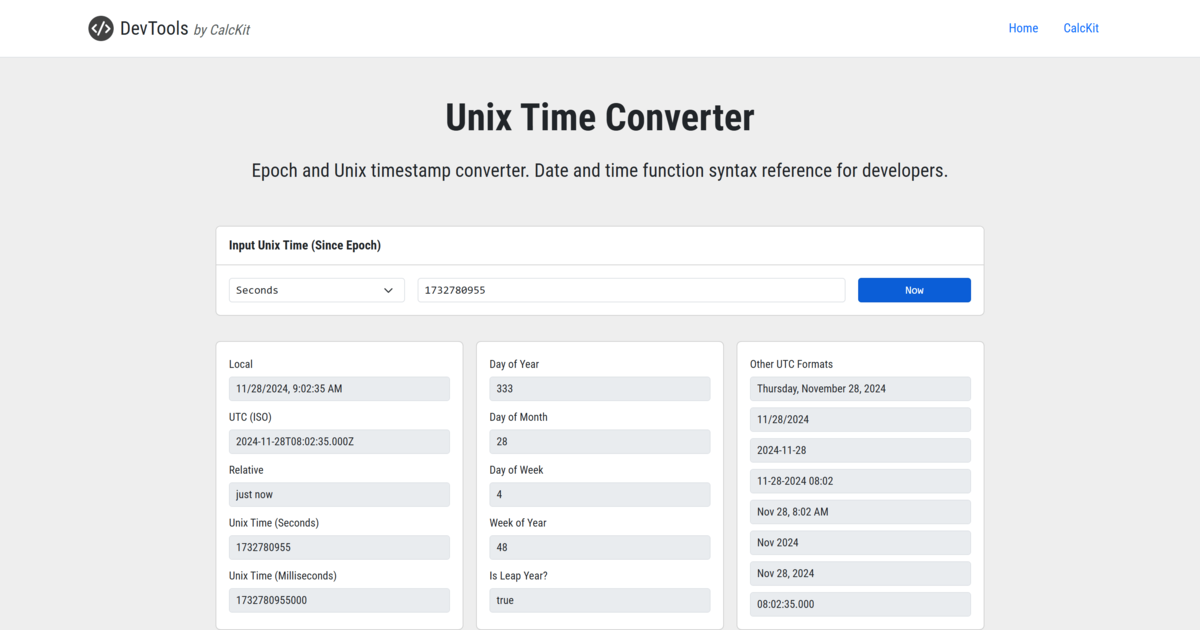Click the 'Thursday, November 28, 2024' format field
The width and height of the screenshot is (1200, 630).
coord(860,388)
